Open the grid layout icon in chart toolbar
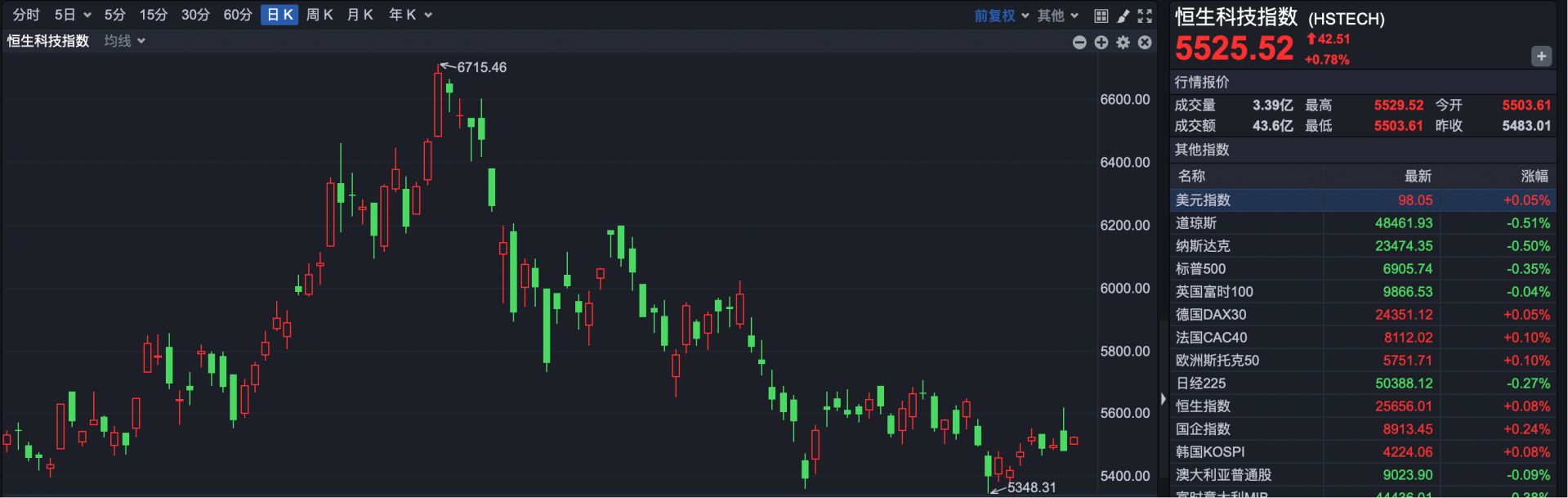This screenshot has width=1568, height=498. (1101, 16)
